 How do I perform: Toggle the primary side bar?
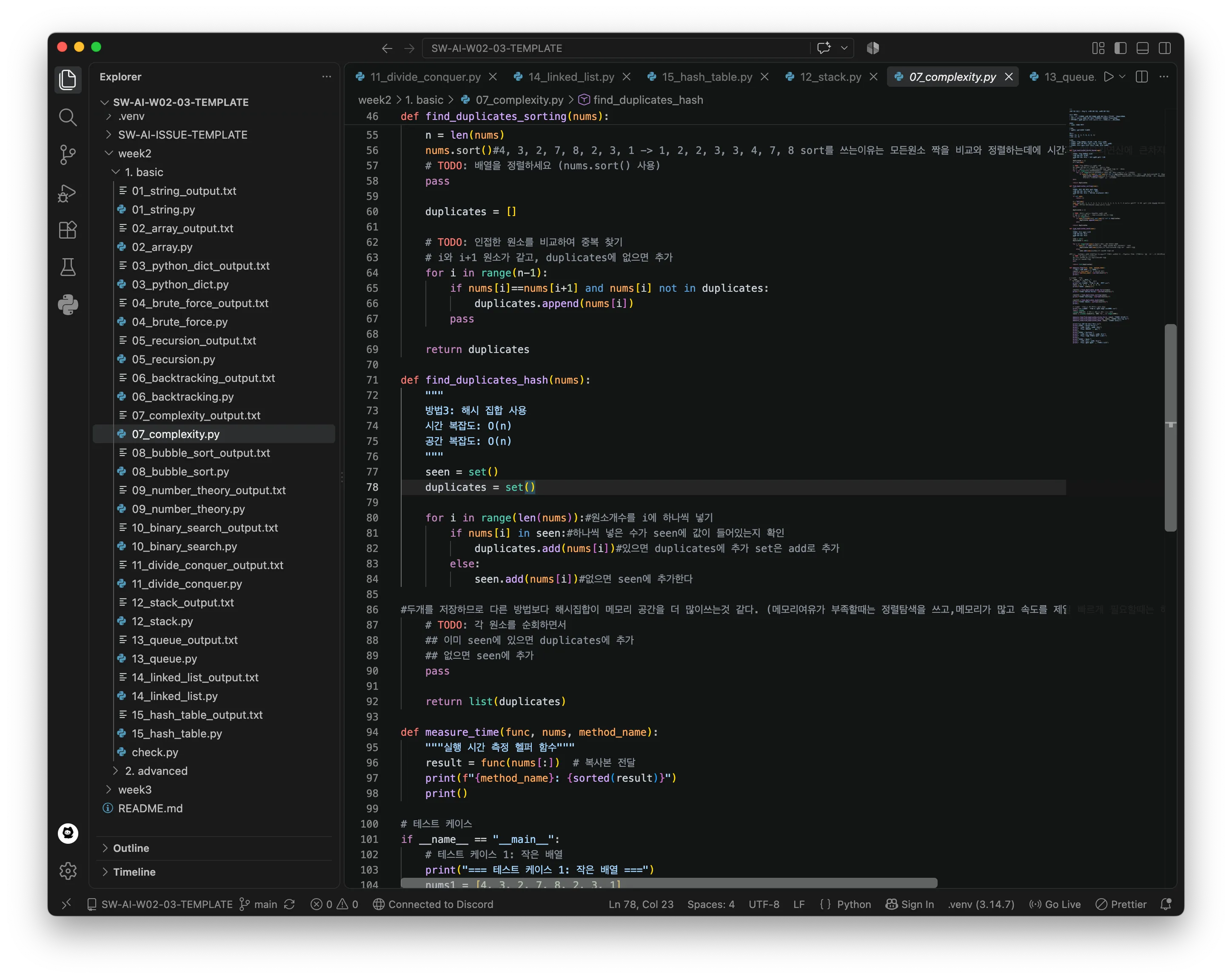click(1120, 48)
